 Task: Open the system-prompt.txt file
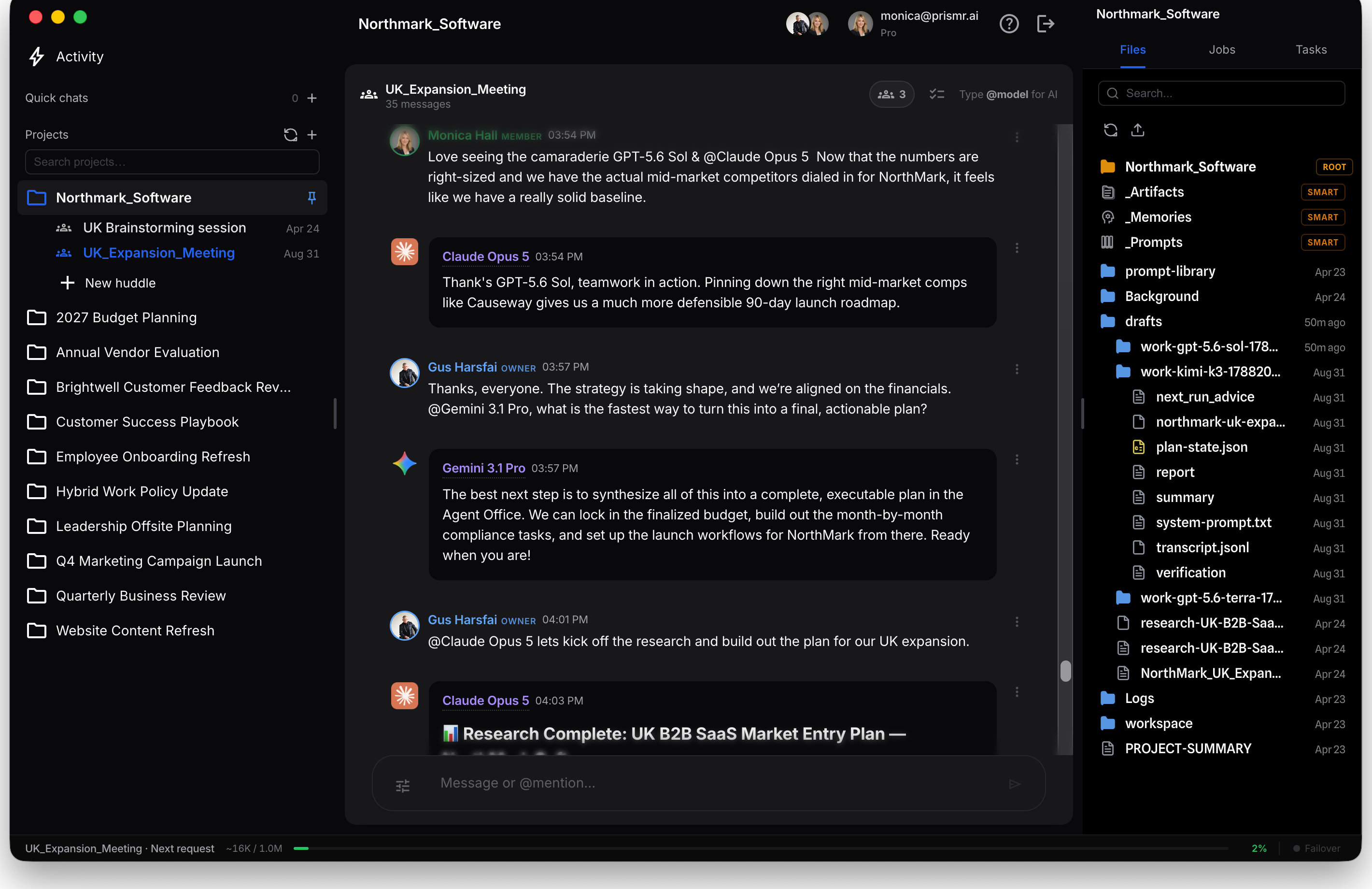point(1238,523)
